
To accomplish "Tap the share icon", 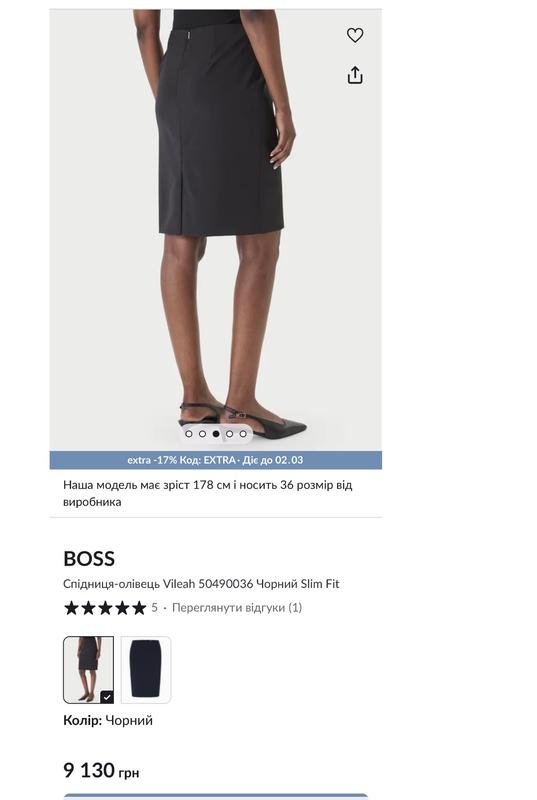I will tap(355, 75).
